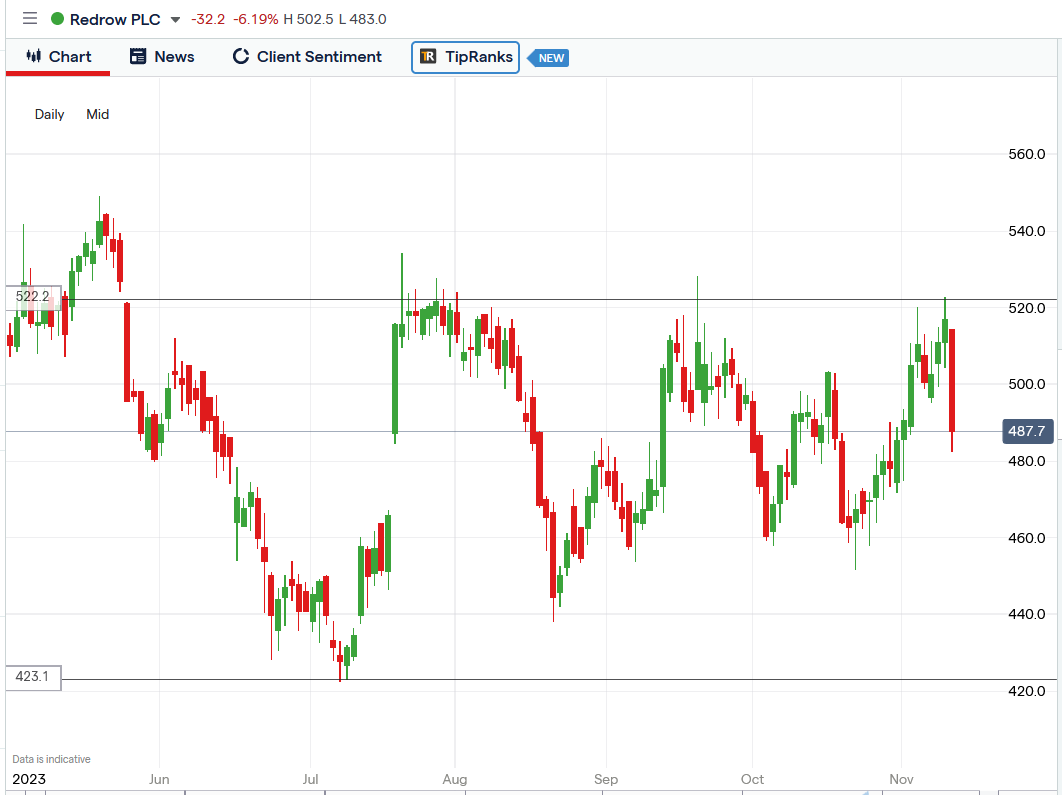Click the Jun label on time axis

(159, 779)
